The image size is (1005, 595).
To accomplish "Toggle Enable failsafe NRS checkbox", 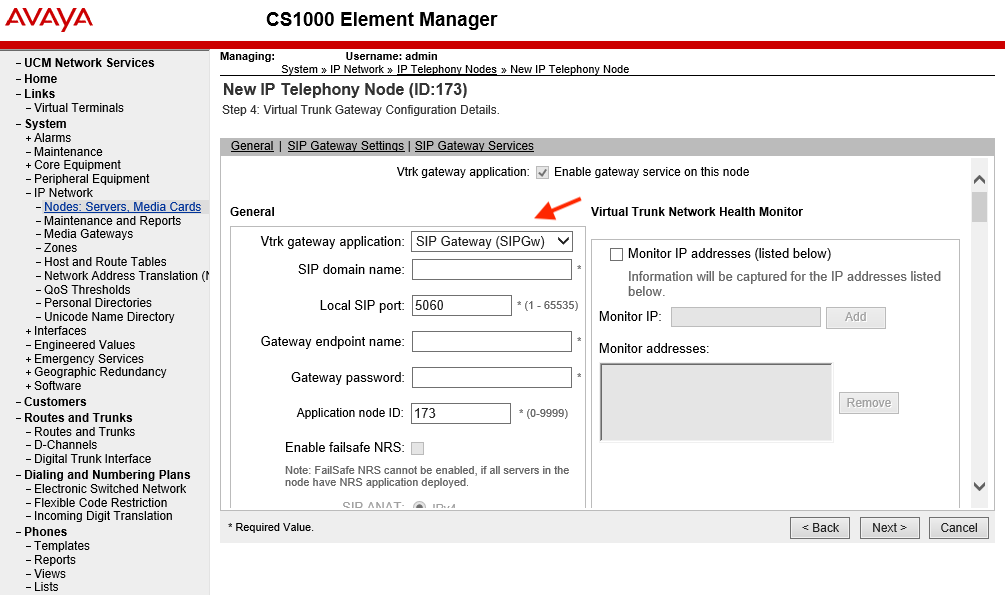I will click(417, 448).
